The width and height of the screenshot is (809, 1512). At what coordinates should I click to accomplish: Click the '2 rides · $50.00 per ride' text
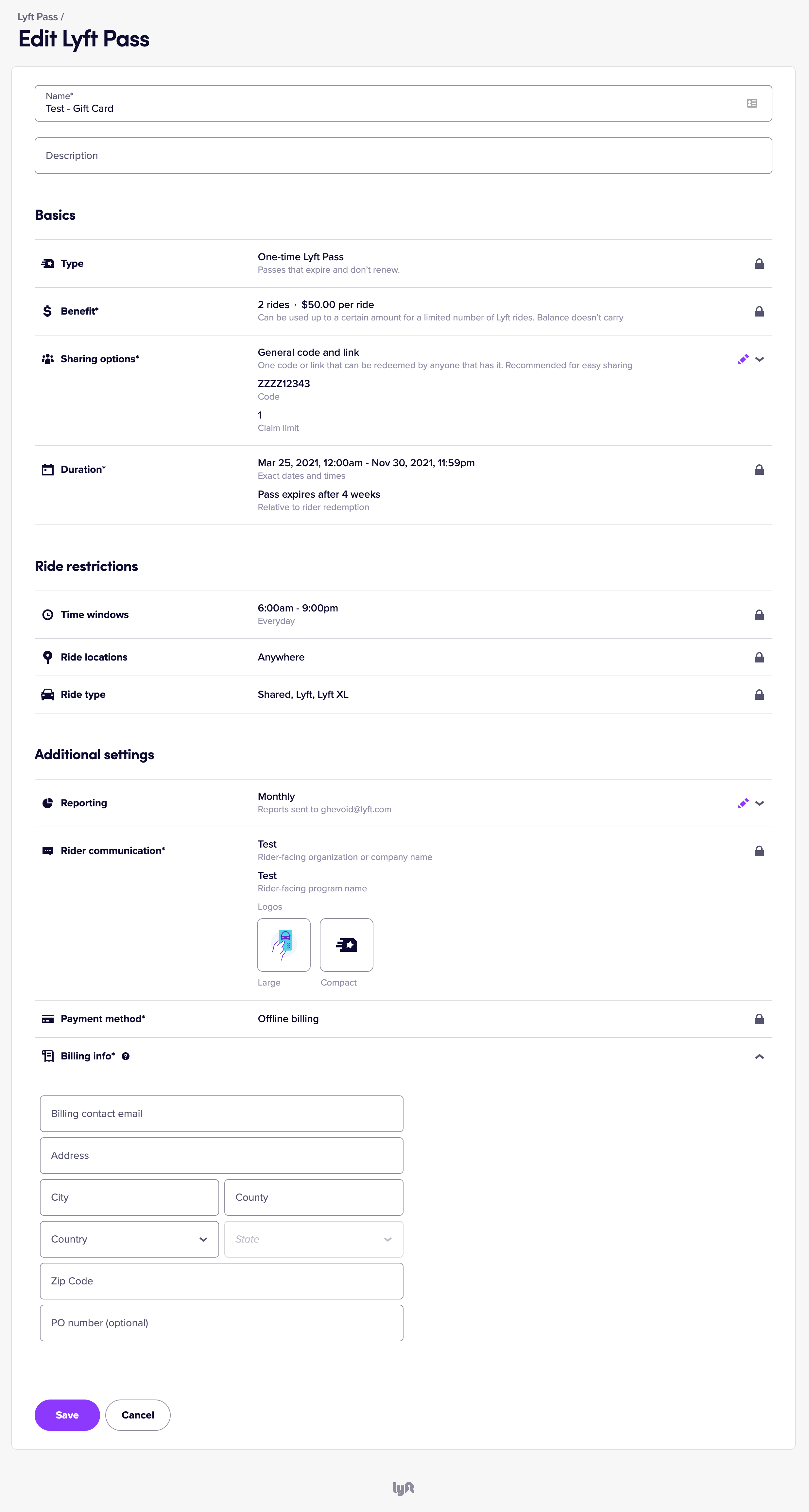(316, 305)
